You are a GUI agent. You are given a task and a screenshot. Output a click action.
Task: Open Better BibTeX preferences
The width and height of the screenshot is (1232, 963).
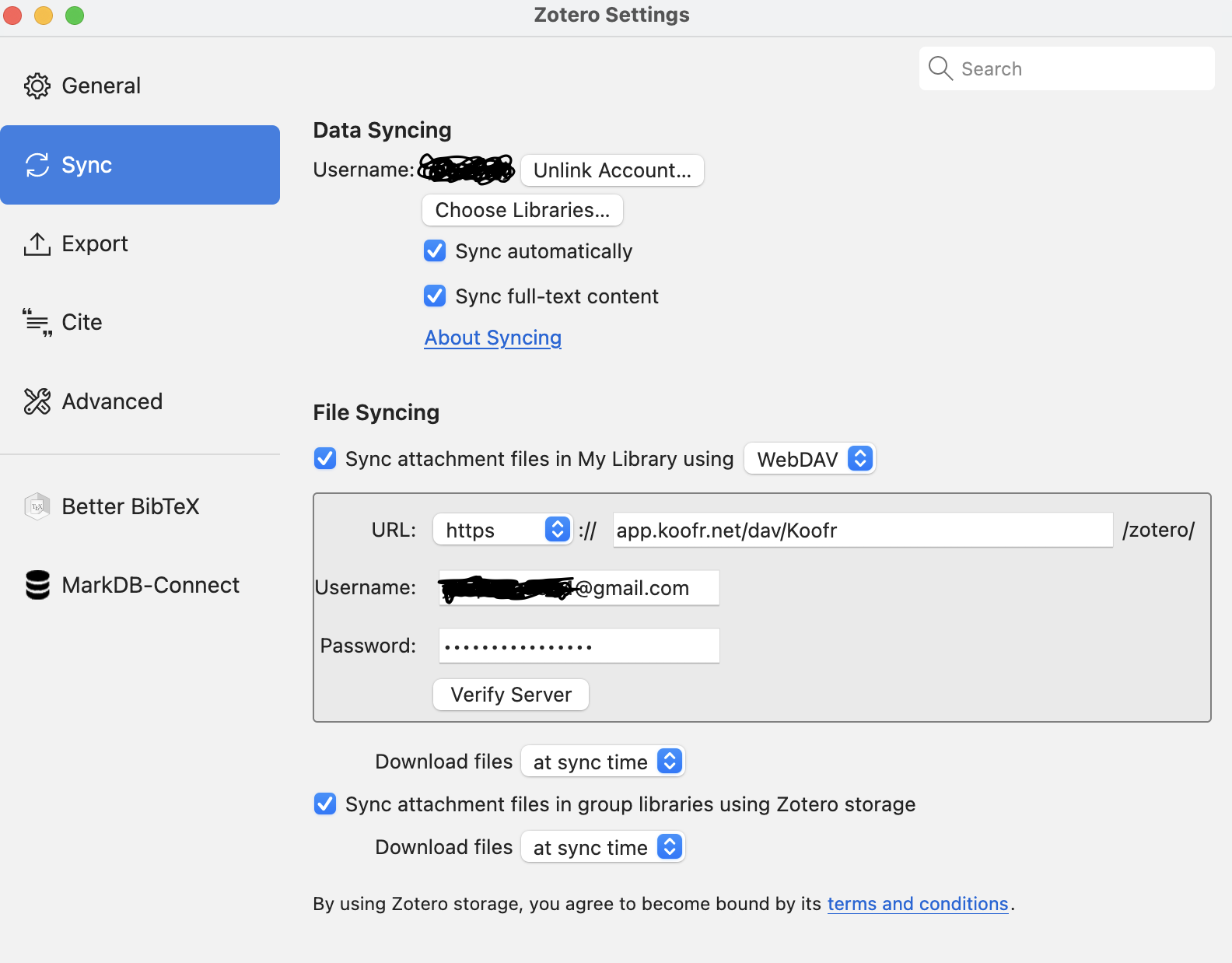click(x=140, y=506)
